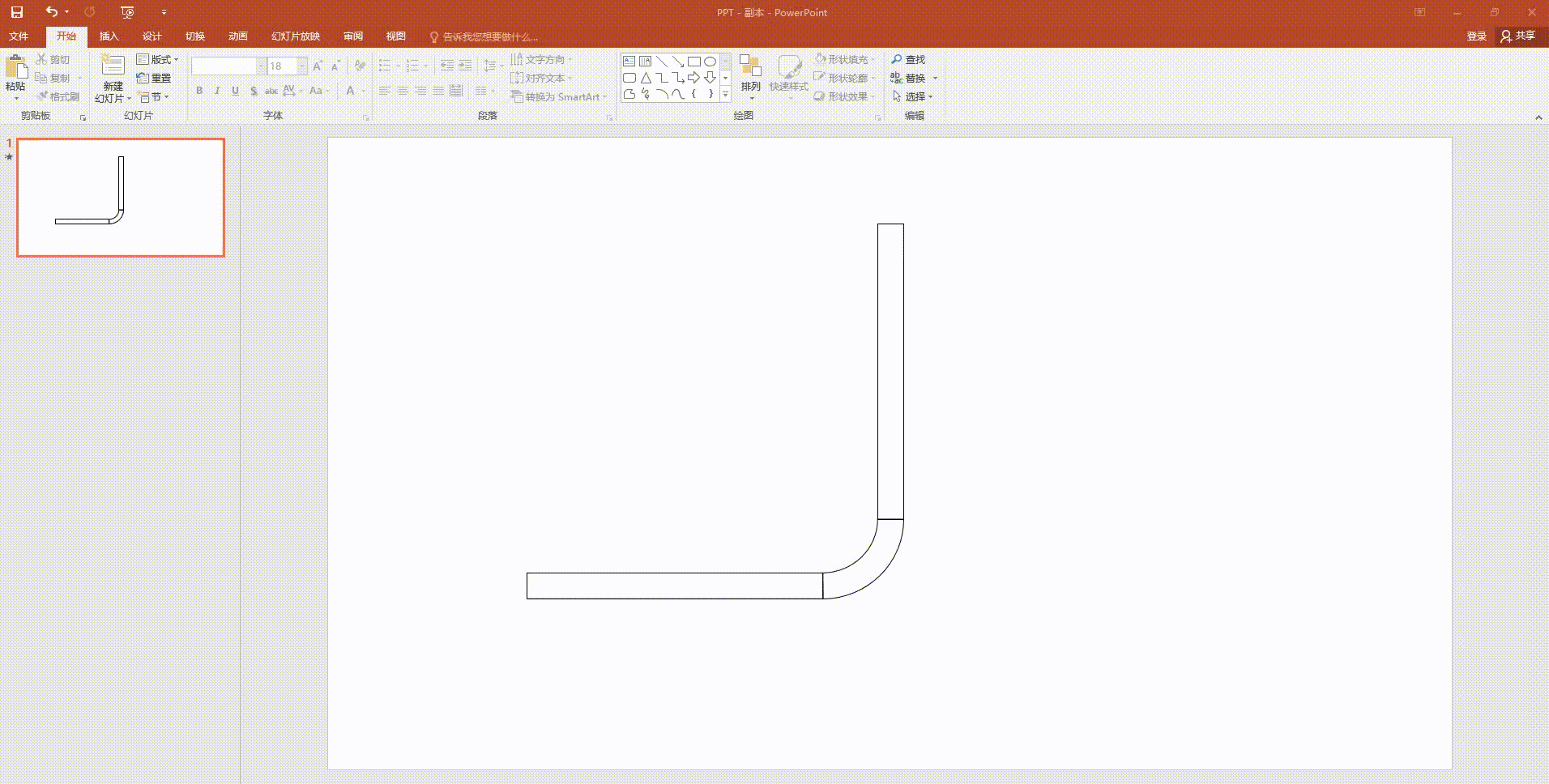This screenshot has height=784, width=1549.
Task: Toggle Strikethrough formatting
Action: click(x=271, y=91)
